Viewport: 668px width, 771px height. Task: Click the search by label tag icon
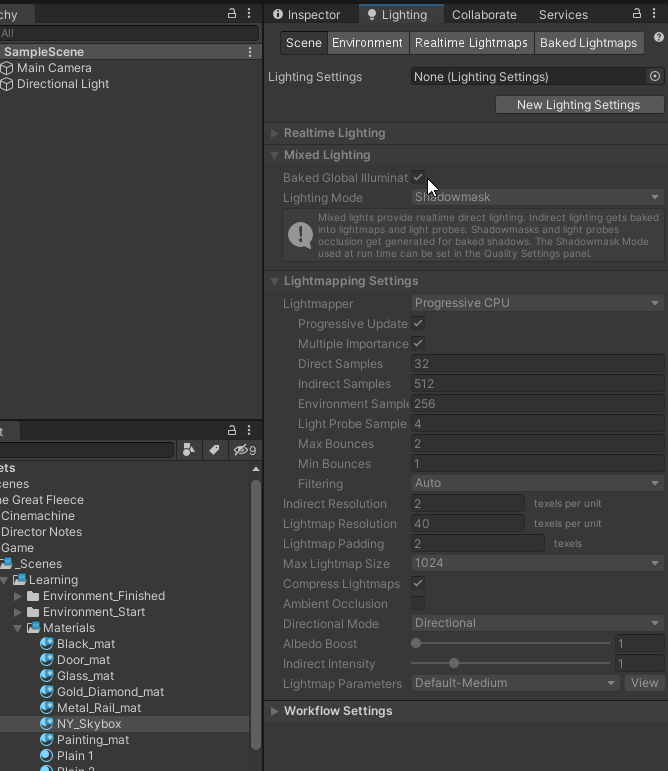click(214, 450)
